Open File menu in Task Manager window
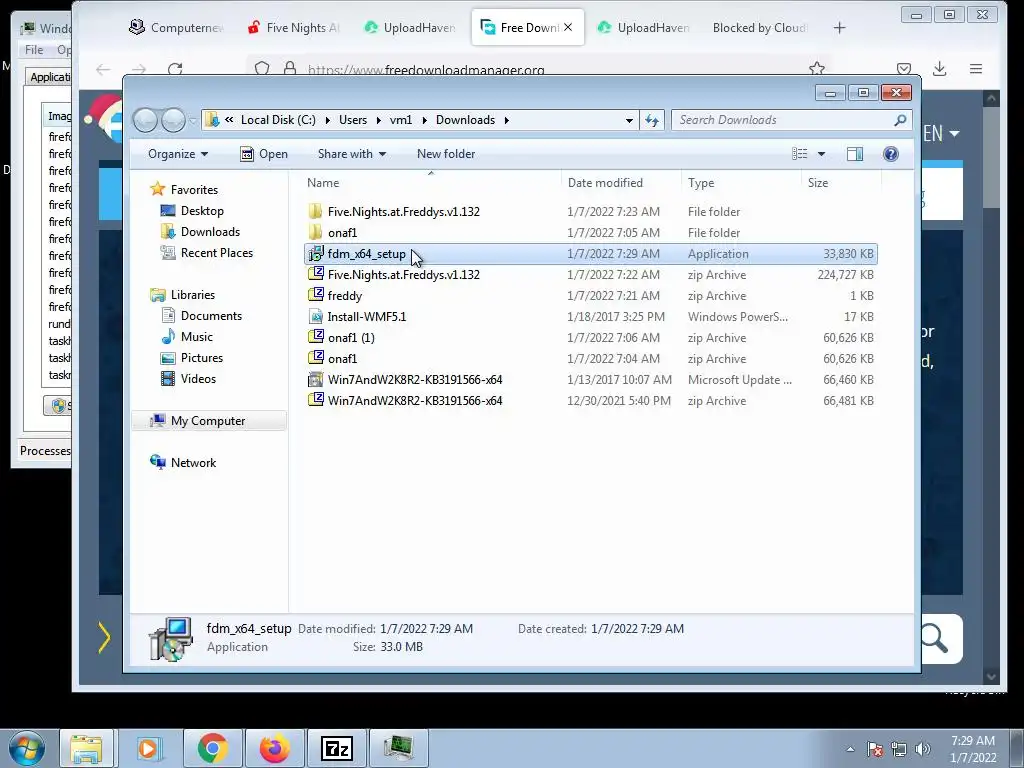The width and height of the screenshot is (1024, 768). pyautogui.click(x=33, y=50)
